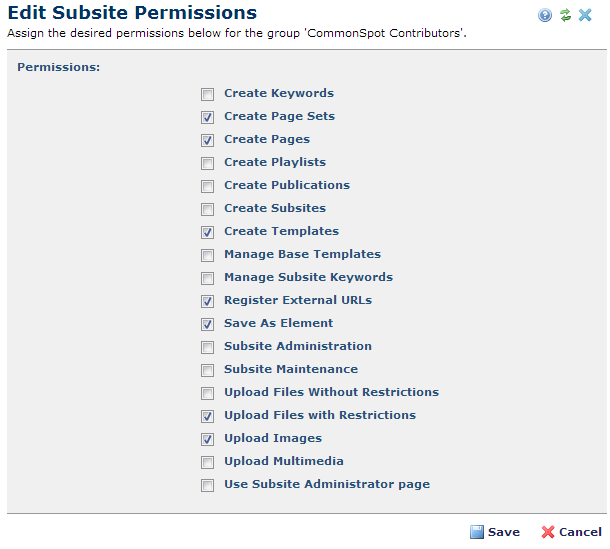The height and width of the screenshot is (549, 610).
Task: Click the help question mark icon
Action: click(545, 15)
